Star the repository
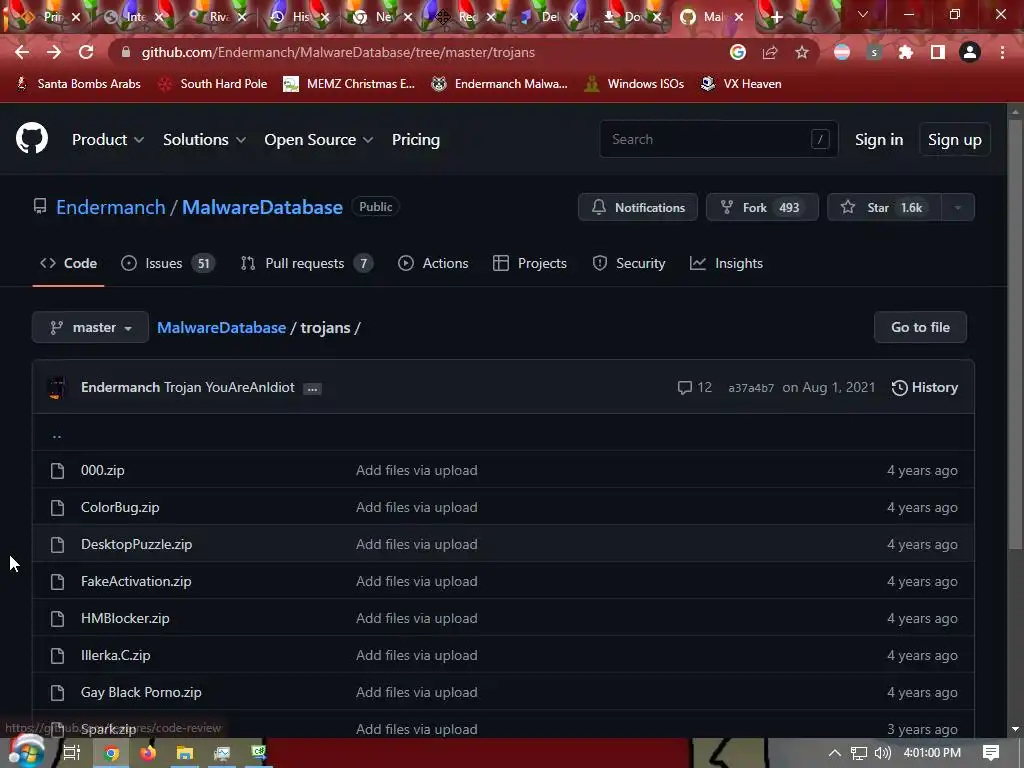The height and width of the screenshot is (768, 1024). click(884, 208)
